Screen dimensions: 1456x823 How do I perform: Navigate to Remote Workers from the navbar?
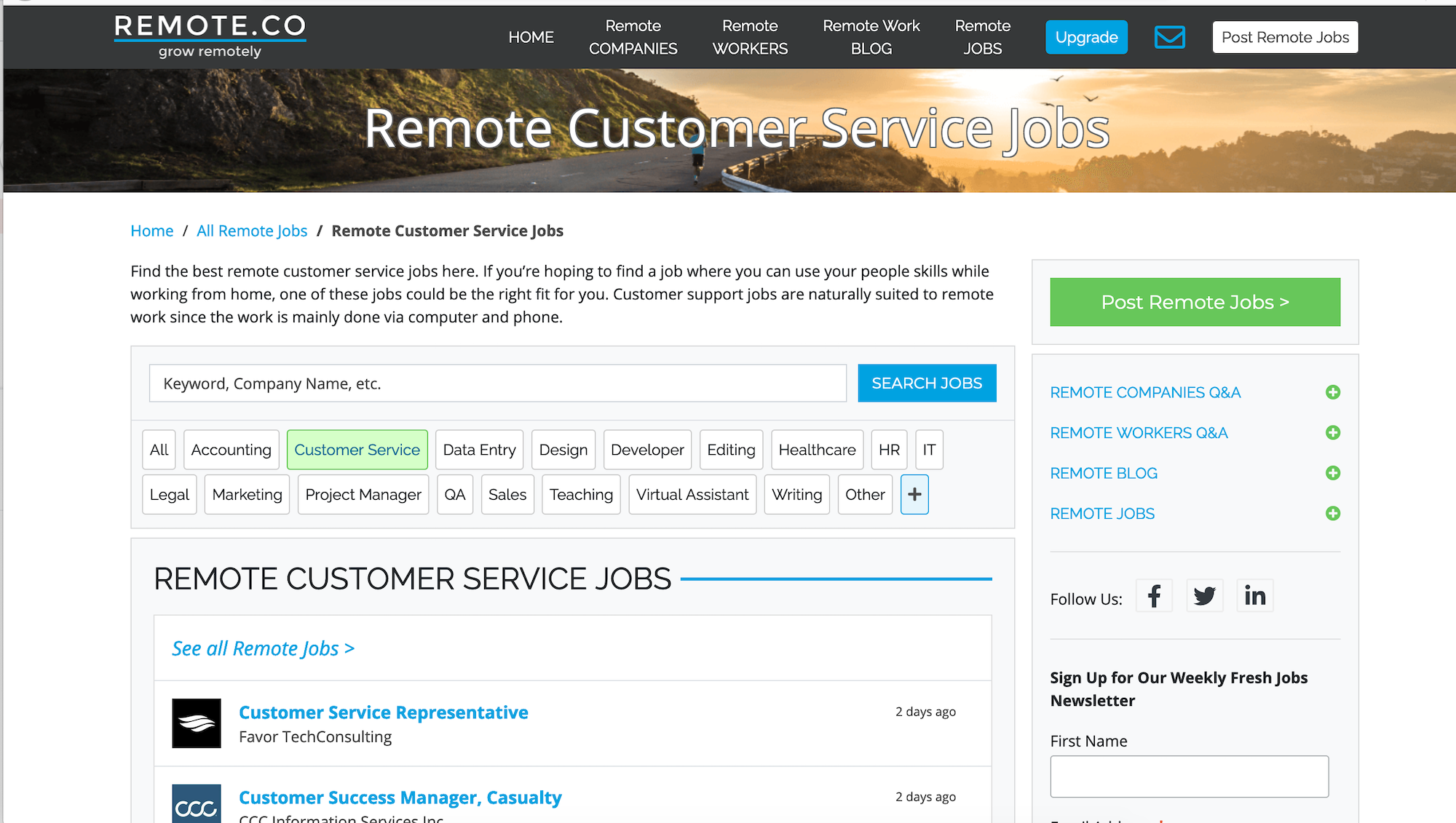coord(750,37)
